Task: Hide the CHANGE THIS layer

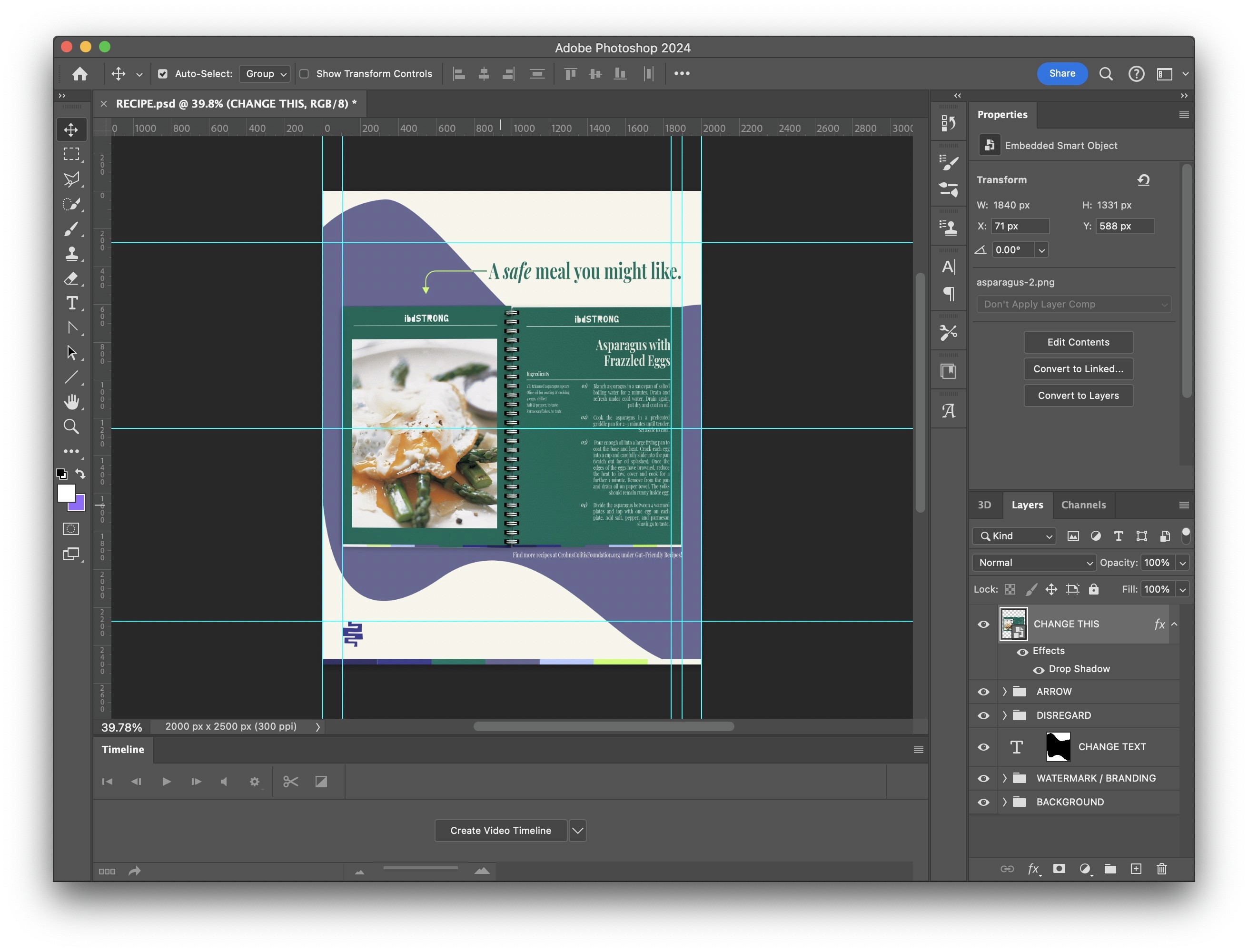Action: [983, 625]
